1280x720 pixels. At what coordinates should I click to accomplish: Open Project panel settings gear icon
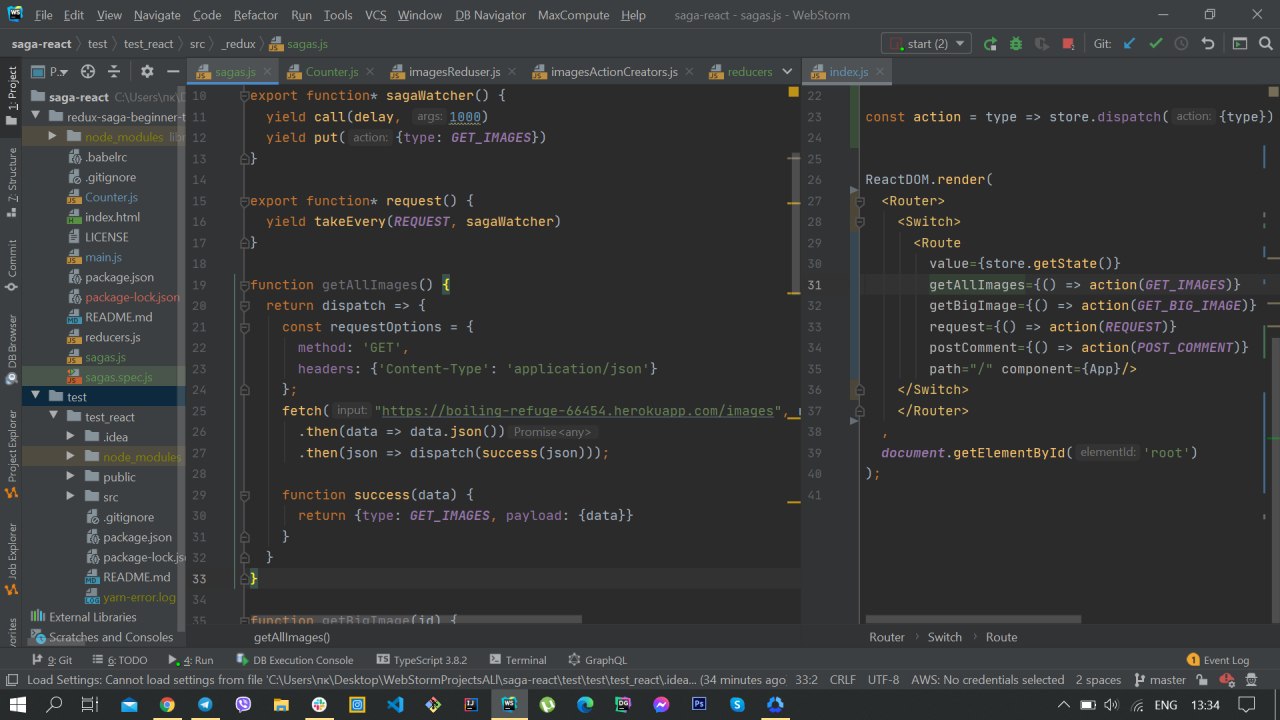pyautogui.click(x=147, y=72)
